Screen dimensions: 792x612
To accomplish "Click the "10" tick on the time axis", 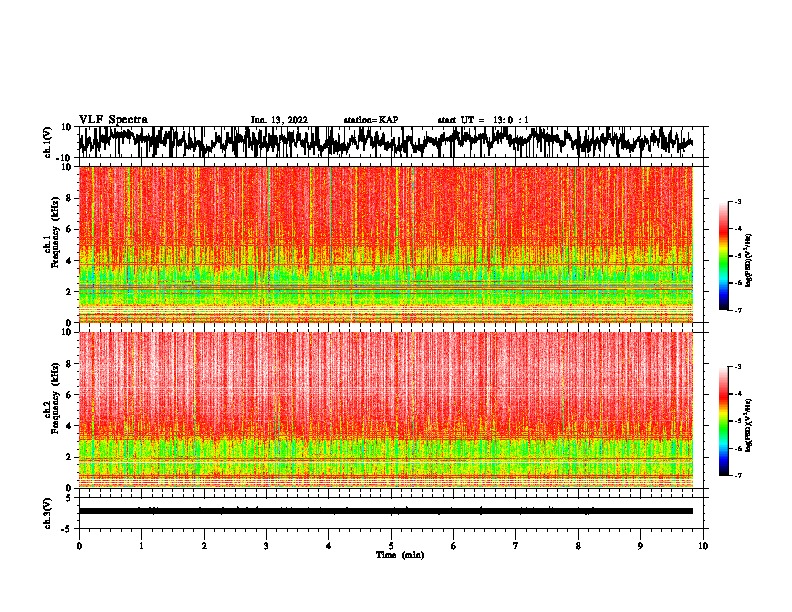I will (703, 546).
